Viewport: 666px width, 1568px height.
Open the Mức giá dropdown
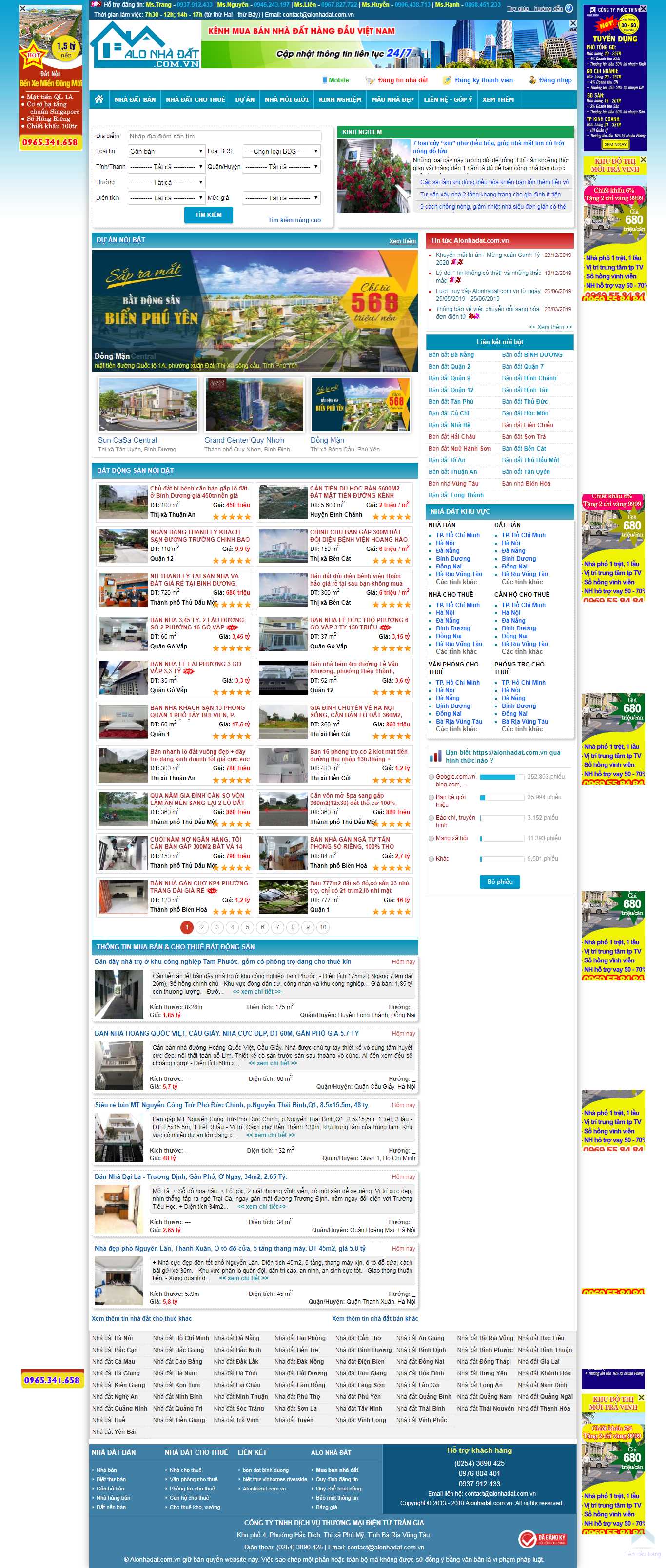click(281, 198)
